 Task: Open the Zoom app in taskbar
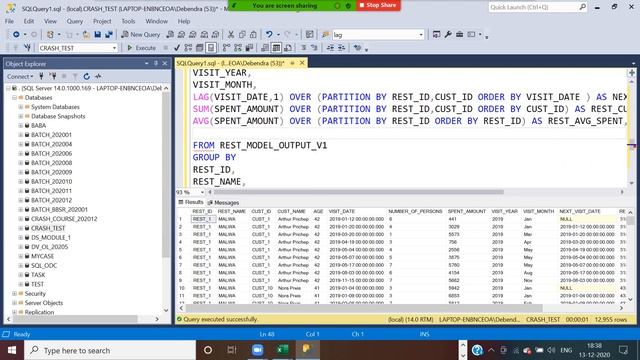tap(257, 350)
